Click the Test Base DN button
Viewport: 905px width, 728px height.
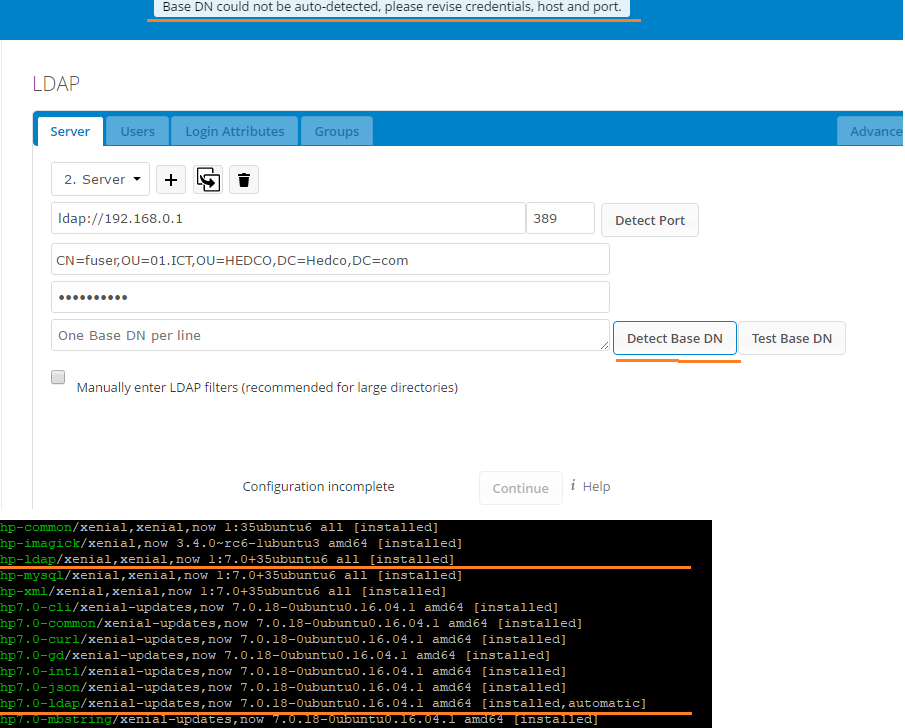pyautogui.click(x=791, y=338)
